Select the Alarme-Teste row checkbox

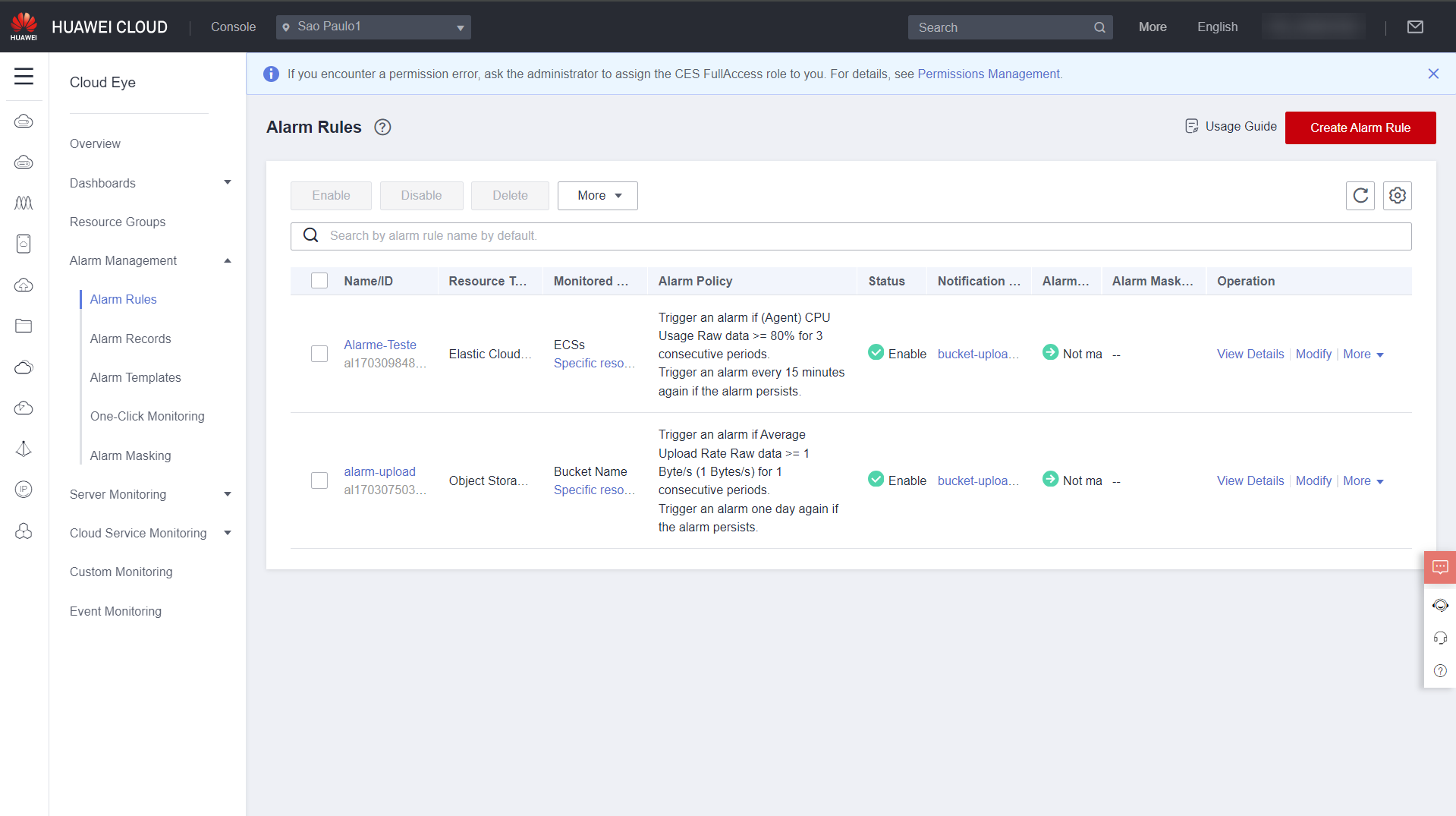click(319, 354)
